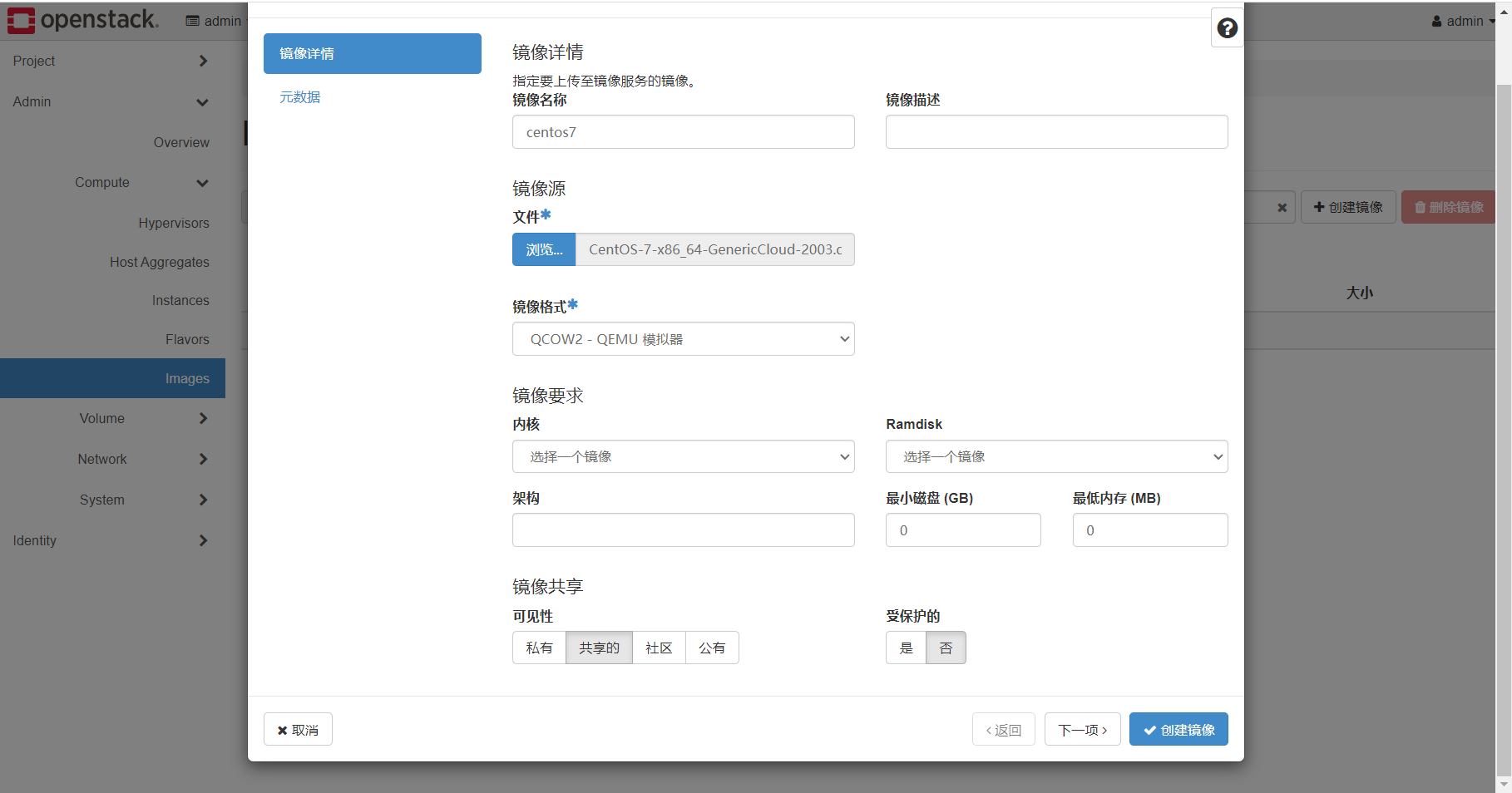Set visibility to 共享的
Screen dimensions: 1512x793
point(599,648)
